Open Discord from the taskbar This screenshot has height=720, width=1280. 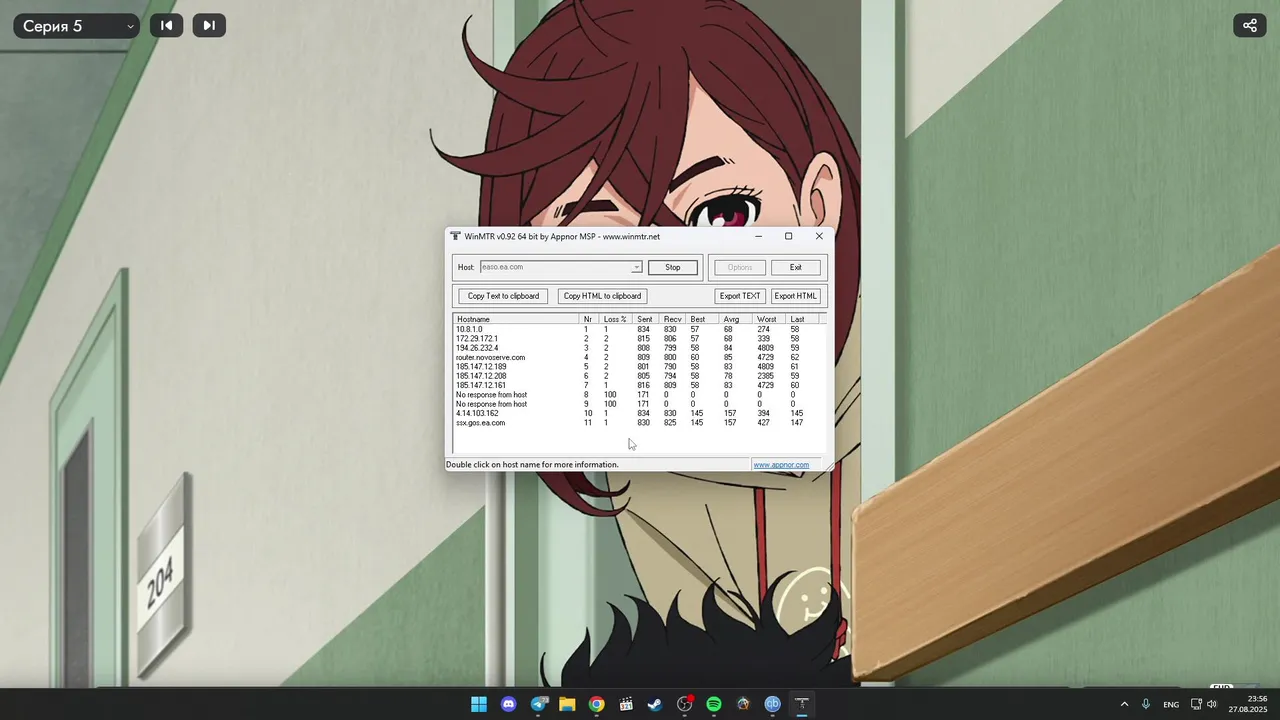[509, 704]
